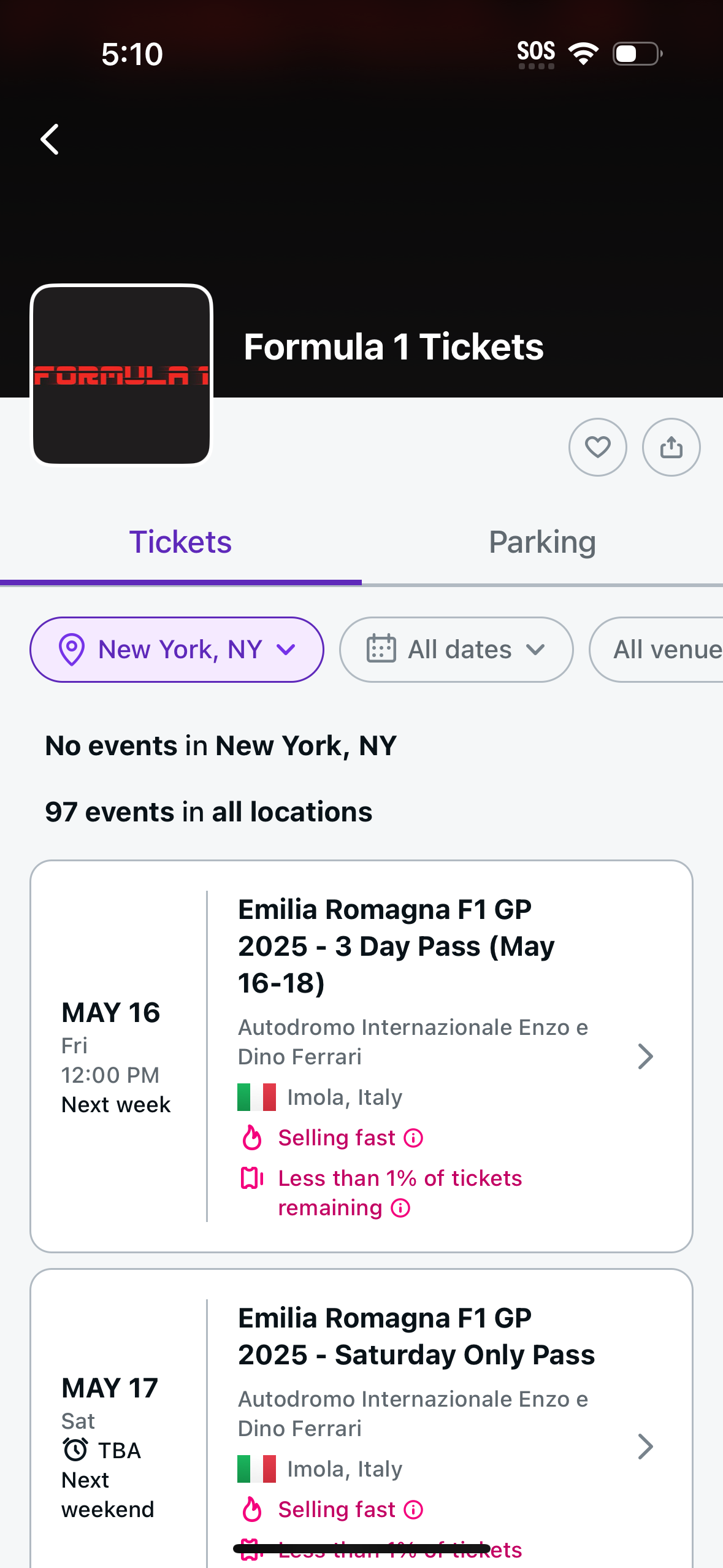Tap the share icon
This screenshot has height=1568, width=723.
[671, 447]
